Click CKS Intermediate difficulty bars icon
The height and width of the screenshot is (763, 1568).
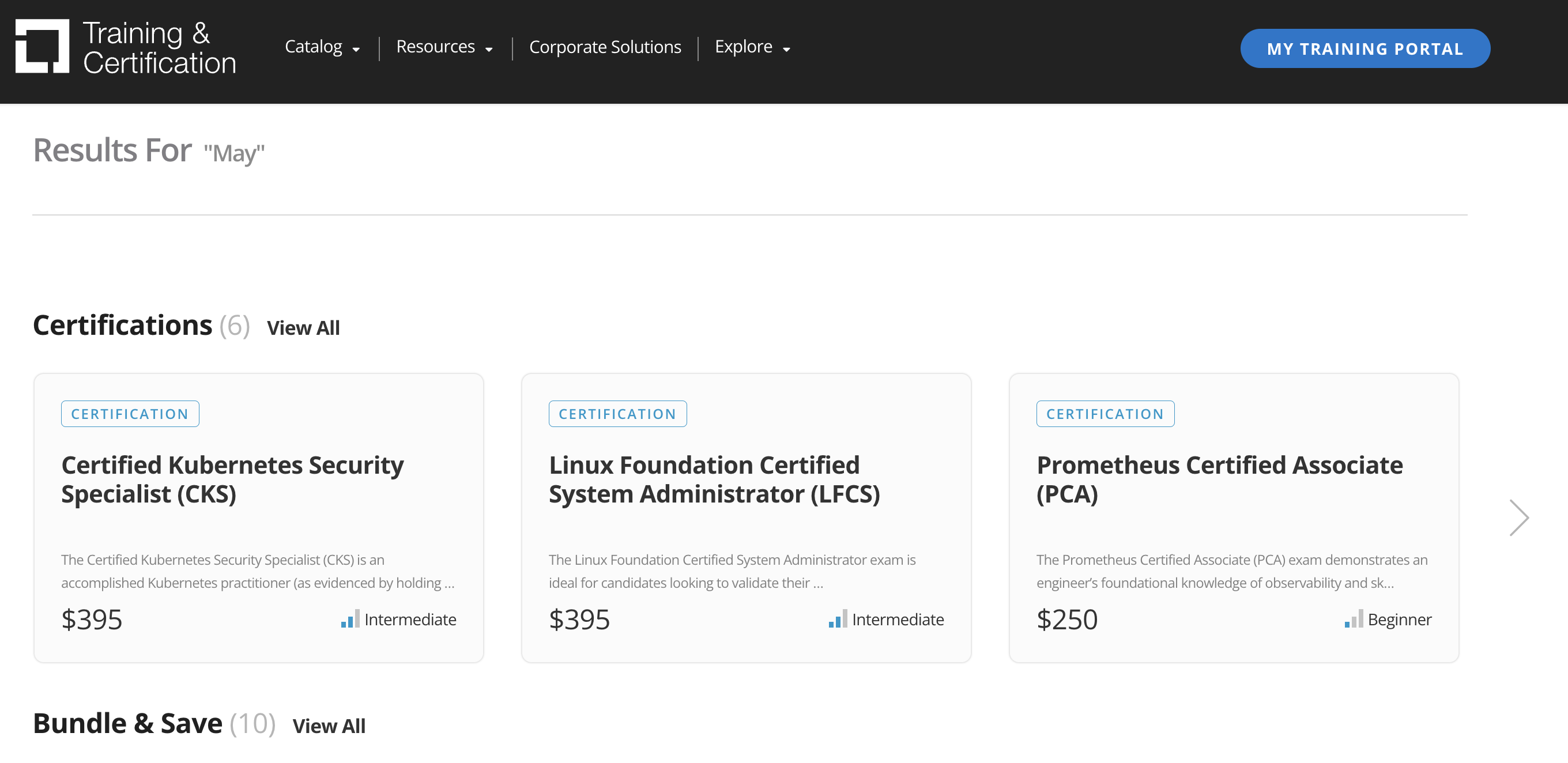click(x=350, y=619)
